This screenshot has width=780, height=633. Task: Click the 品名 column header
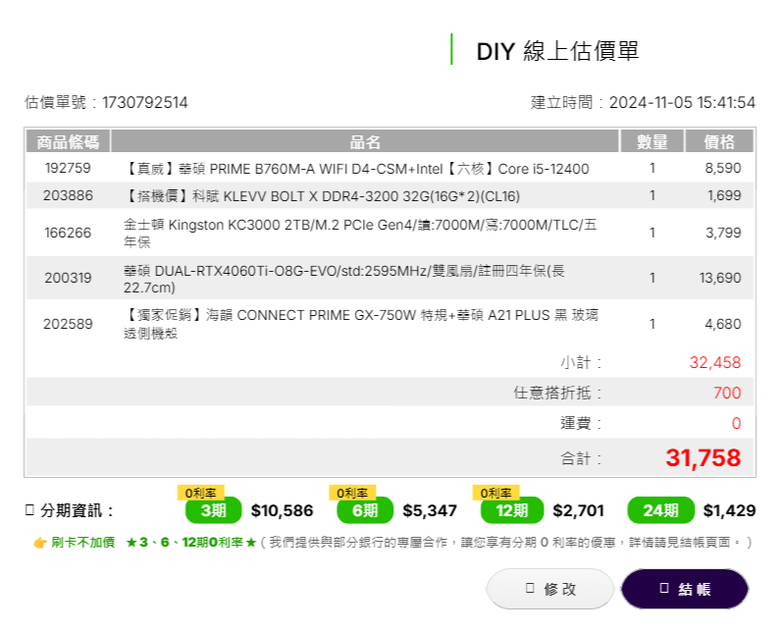pos(365,141)
